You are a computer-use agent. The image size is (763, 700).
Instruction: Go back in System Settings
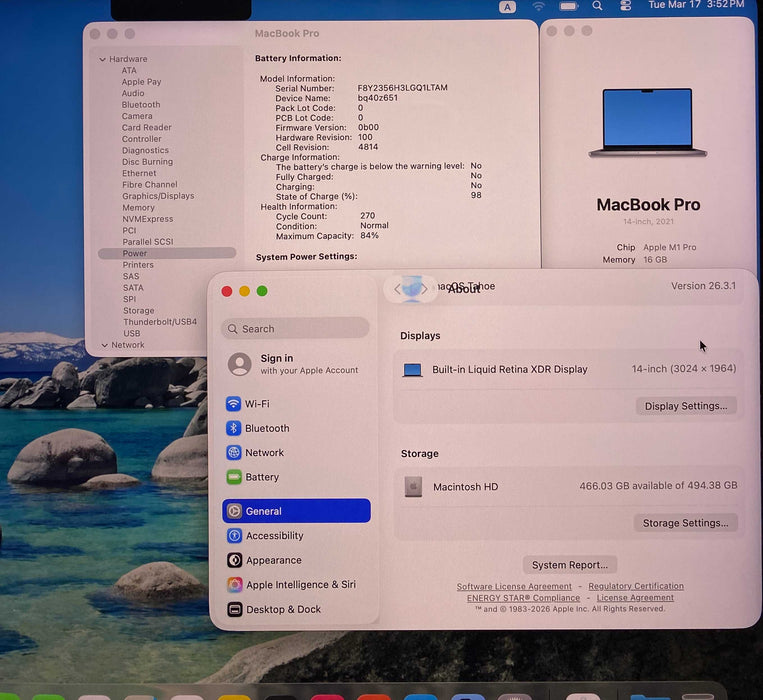[x=397, y=289]
